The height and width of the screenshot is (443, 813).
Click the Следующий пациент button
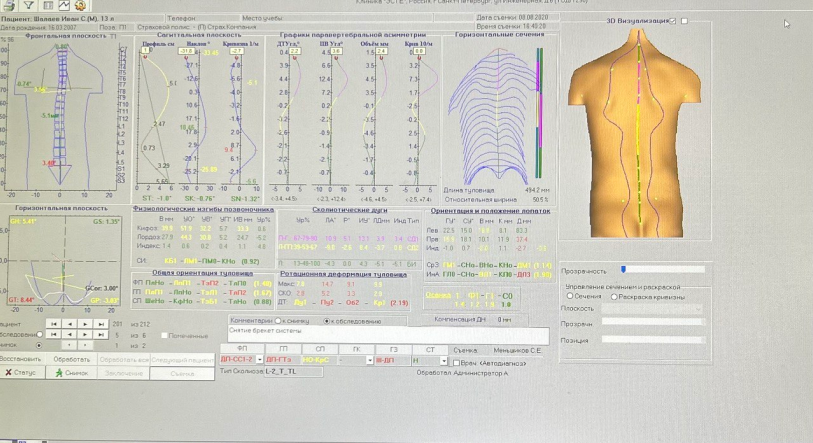[183, 359]
